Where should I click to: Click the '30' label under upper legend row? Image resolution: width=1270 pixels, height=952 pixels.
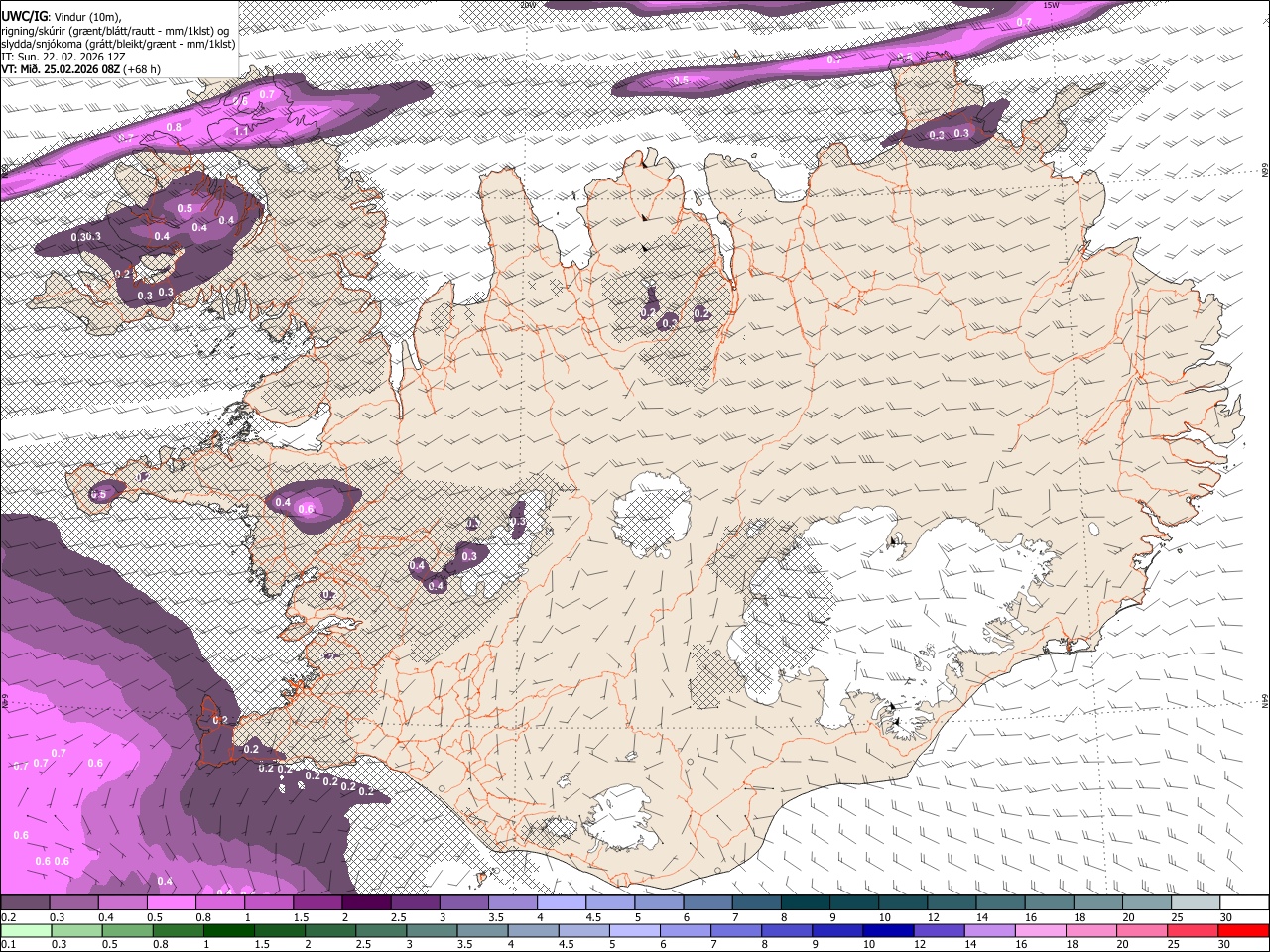1226,917
